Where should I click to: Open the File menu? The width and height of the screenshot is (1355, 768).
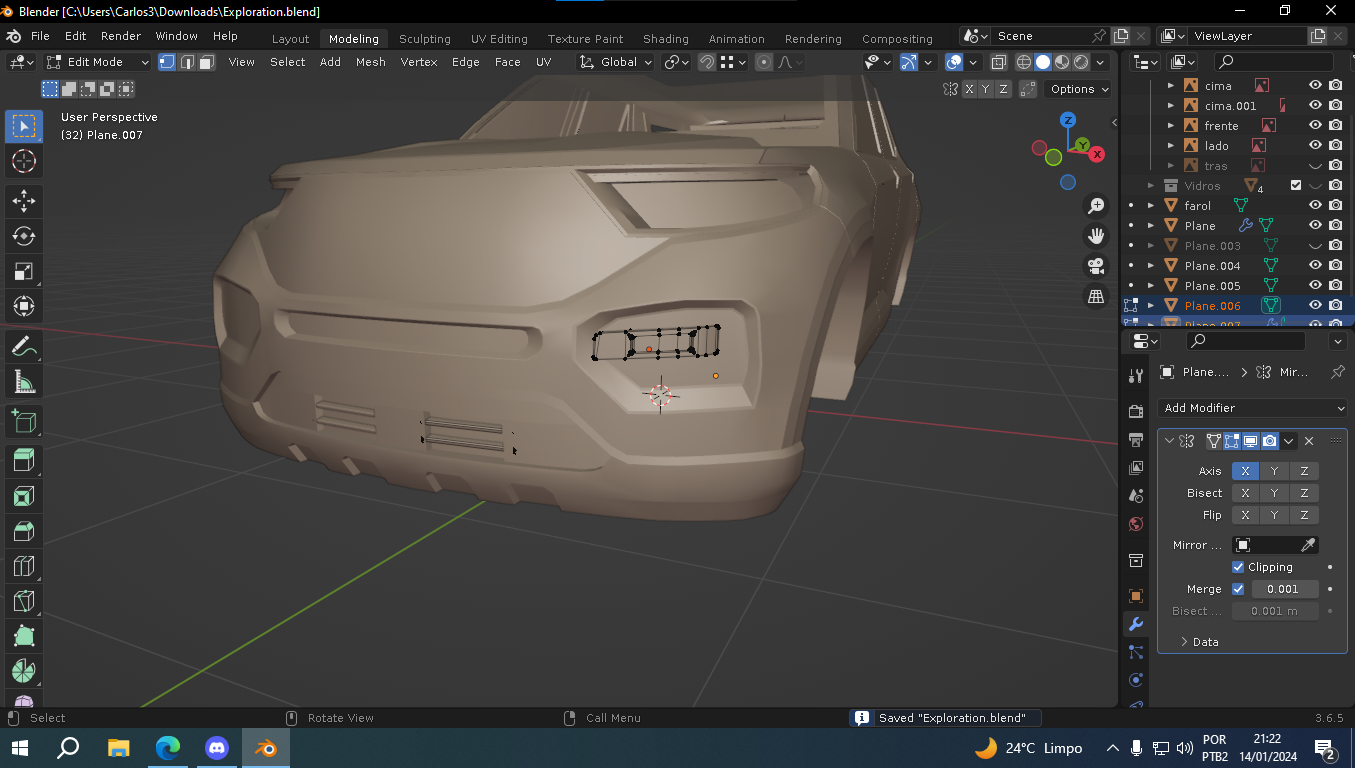[40, 36]
